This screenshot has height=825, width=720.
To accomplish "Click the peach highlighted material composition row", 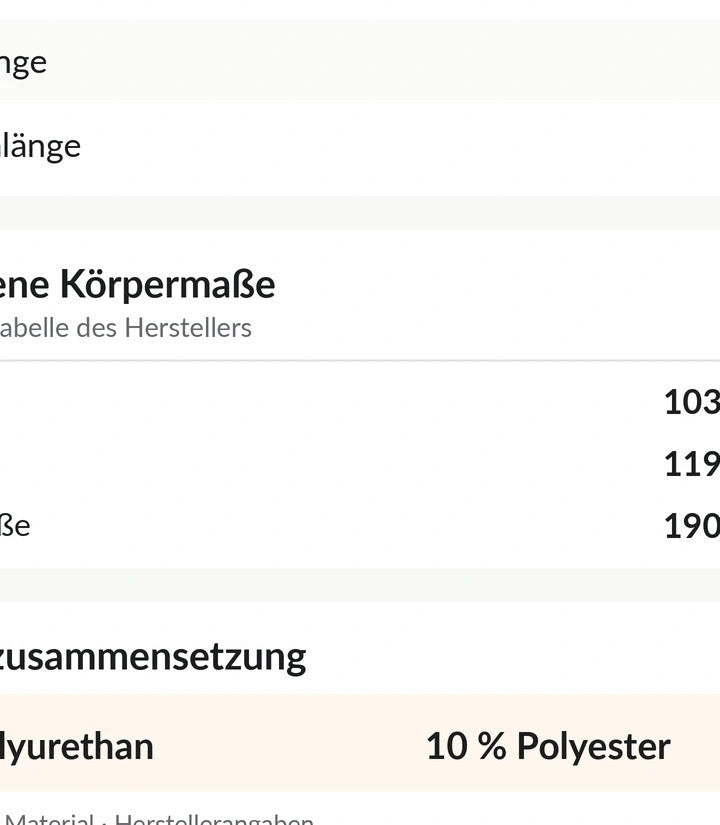I will [x=360, y=743].
